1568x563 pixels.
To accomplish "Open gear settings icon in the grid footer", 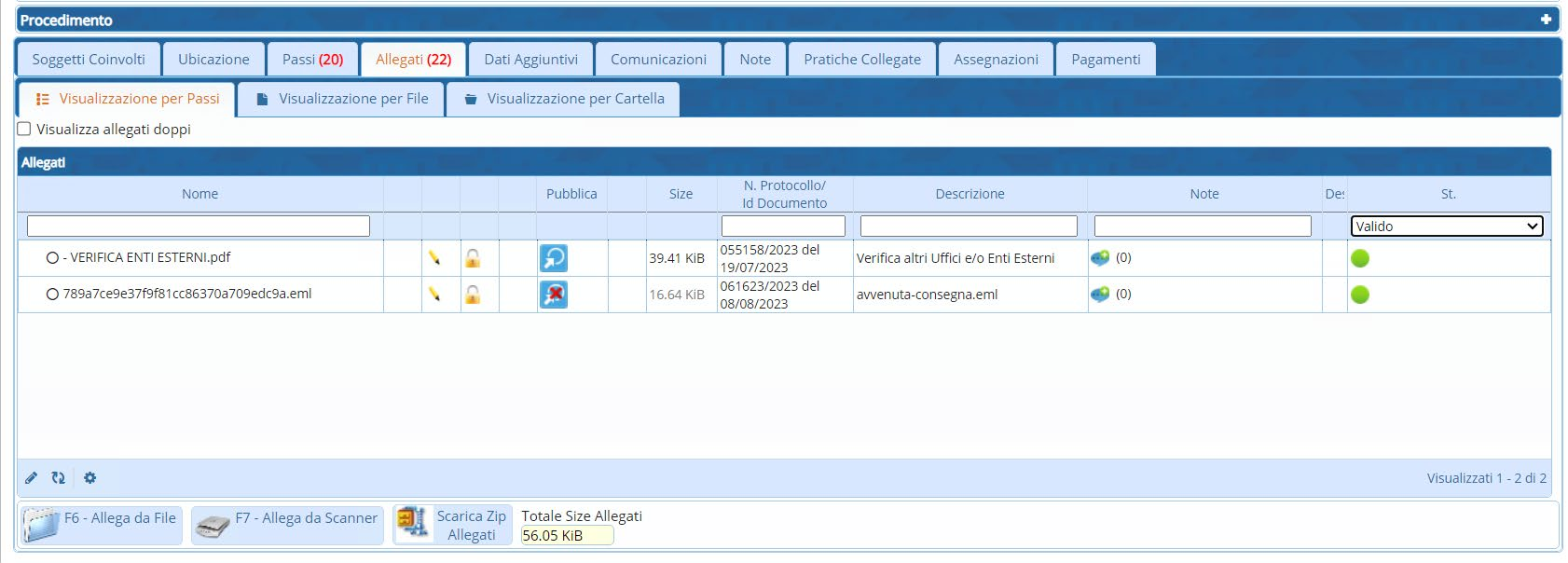I will [x=89, y=478].
